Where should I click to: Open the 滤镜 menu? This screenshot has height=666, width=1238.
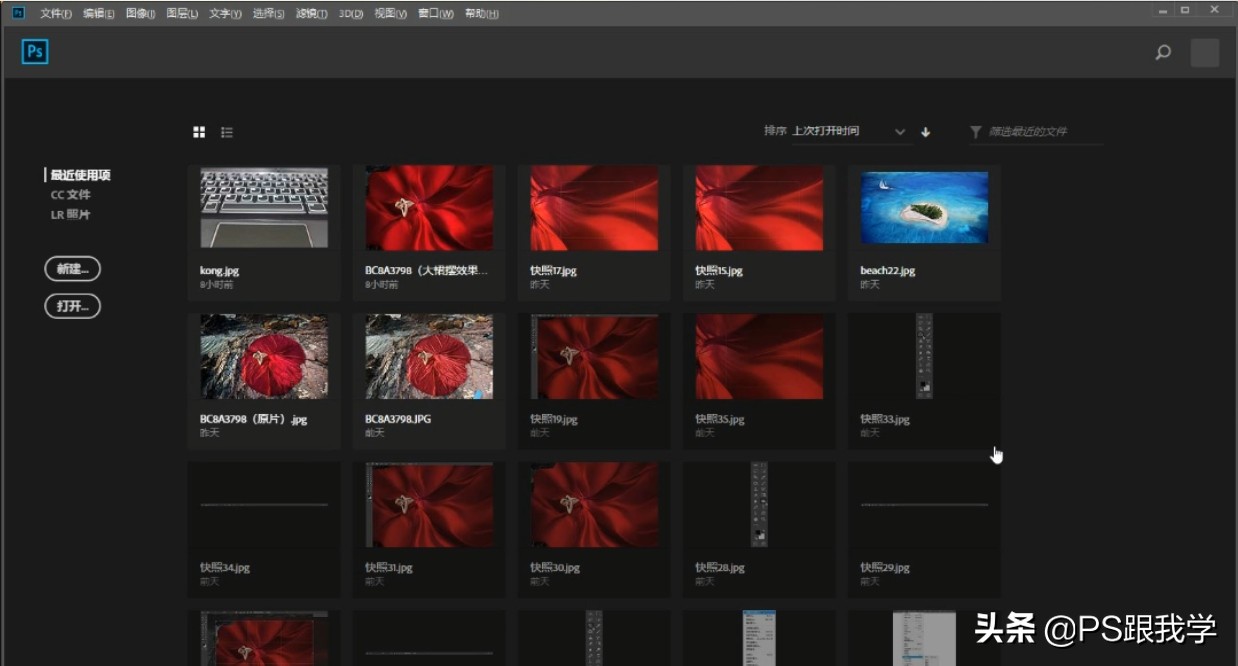[x=311, y=13]
